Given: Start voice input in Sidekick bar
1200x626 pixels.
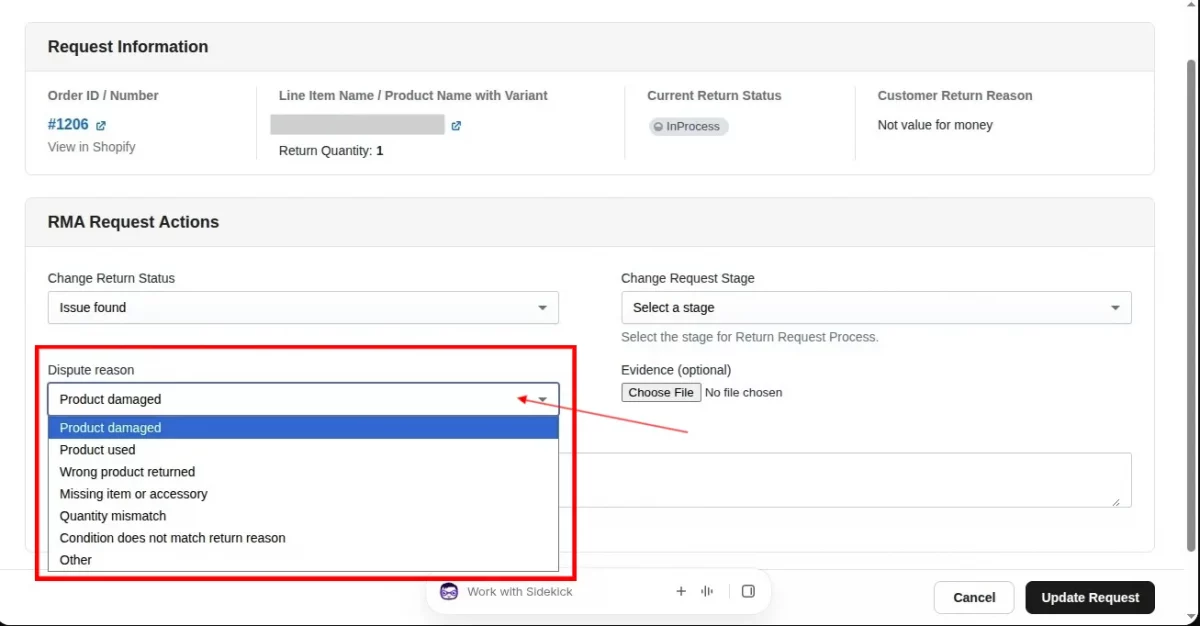Looking at the screenshot, I should [x=707, y=591].
